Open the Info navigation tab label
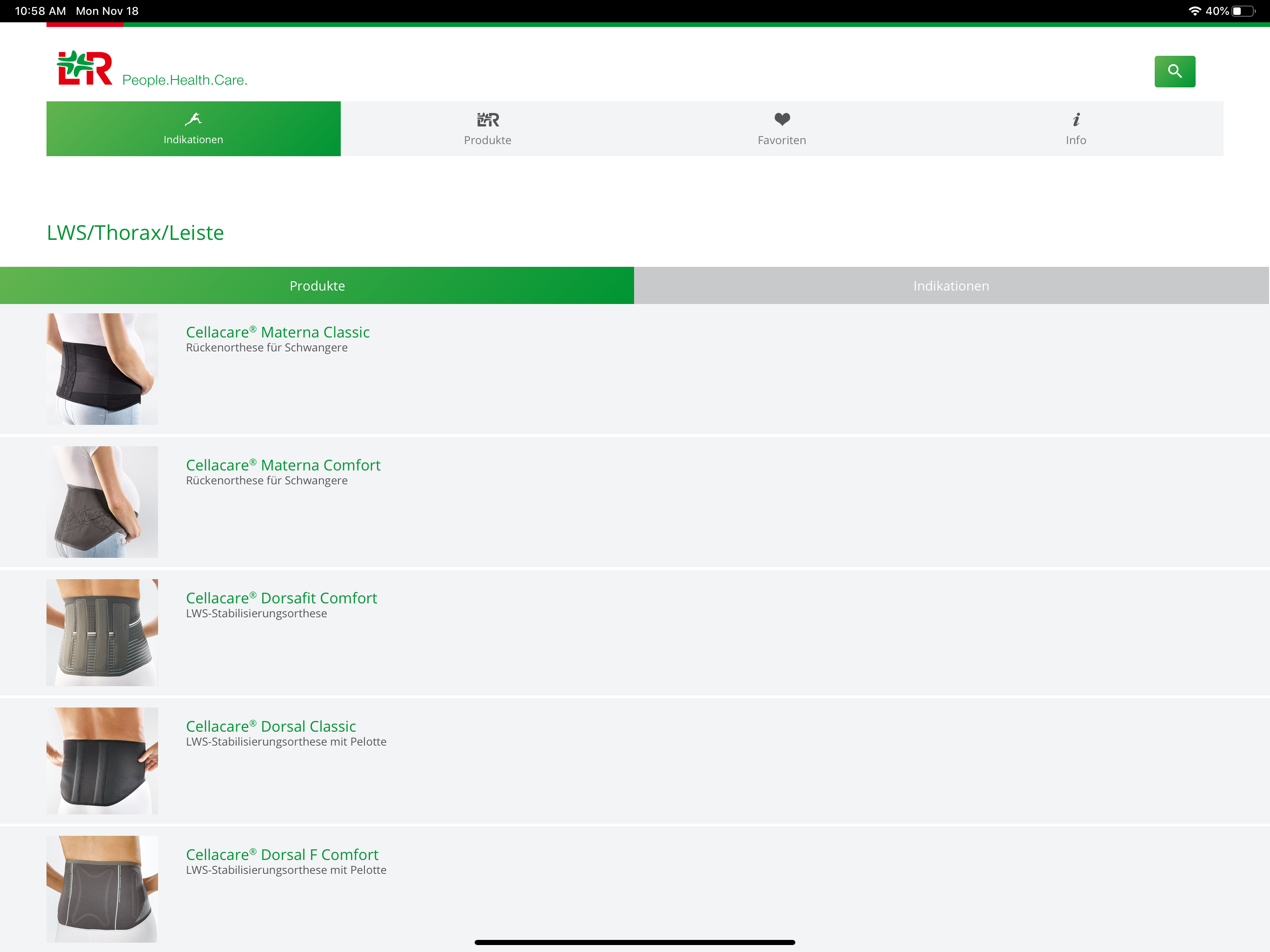Viewport: 1270px width, 952px height. [x=1076, y=140]
